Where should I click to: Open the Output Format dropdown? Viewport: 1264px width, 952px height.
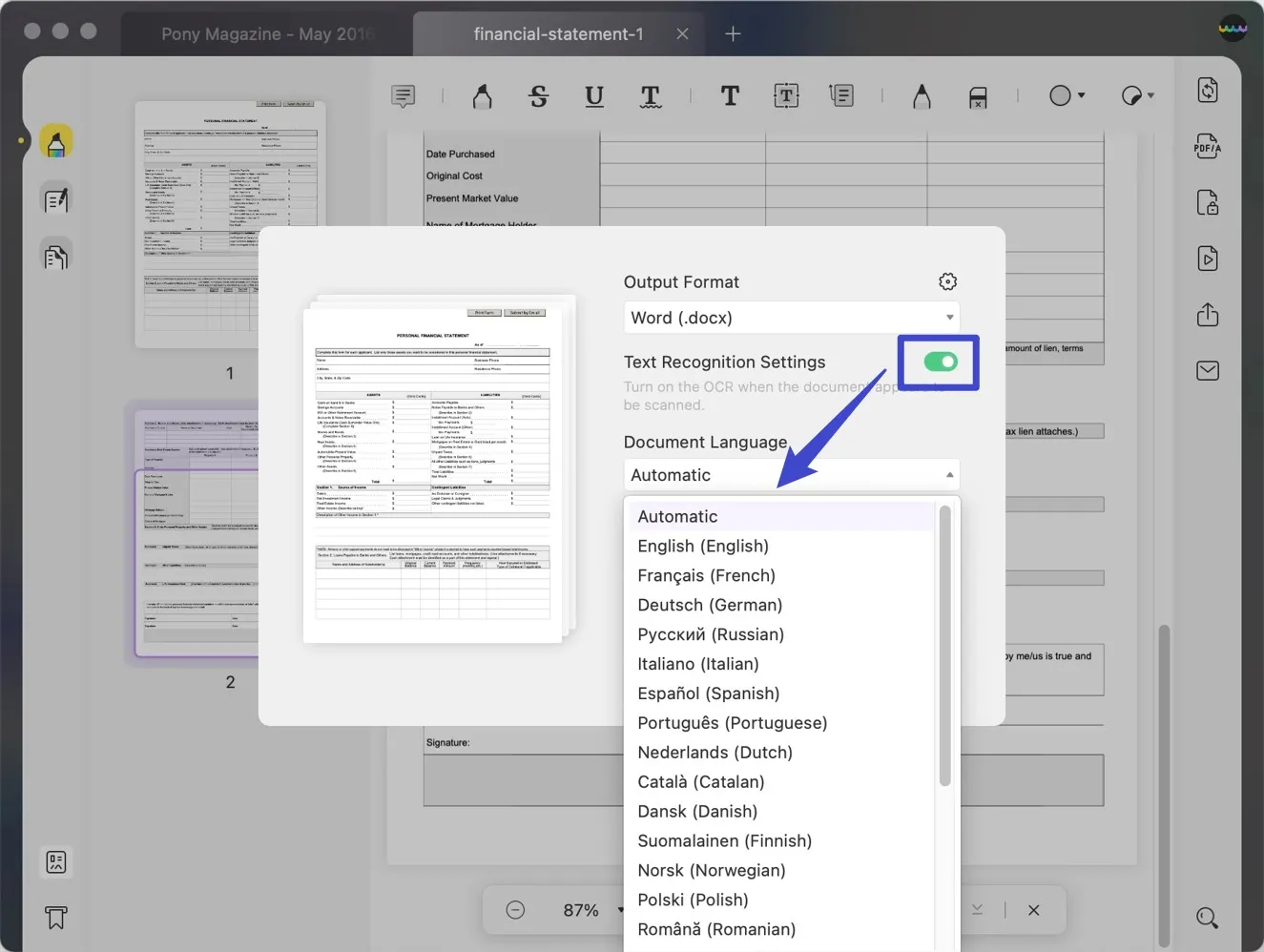[x=791, y=317]
